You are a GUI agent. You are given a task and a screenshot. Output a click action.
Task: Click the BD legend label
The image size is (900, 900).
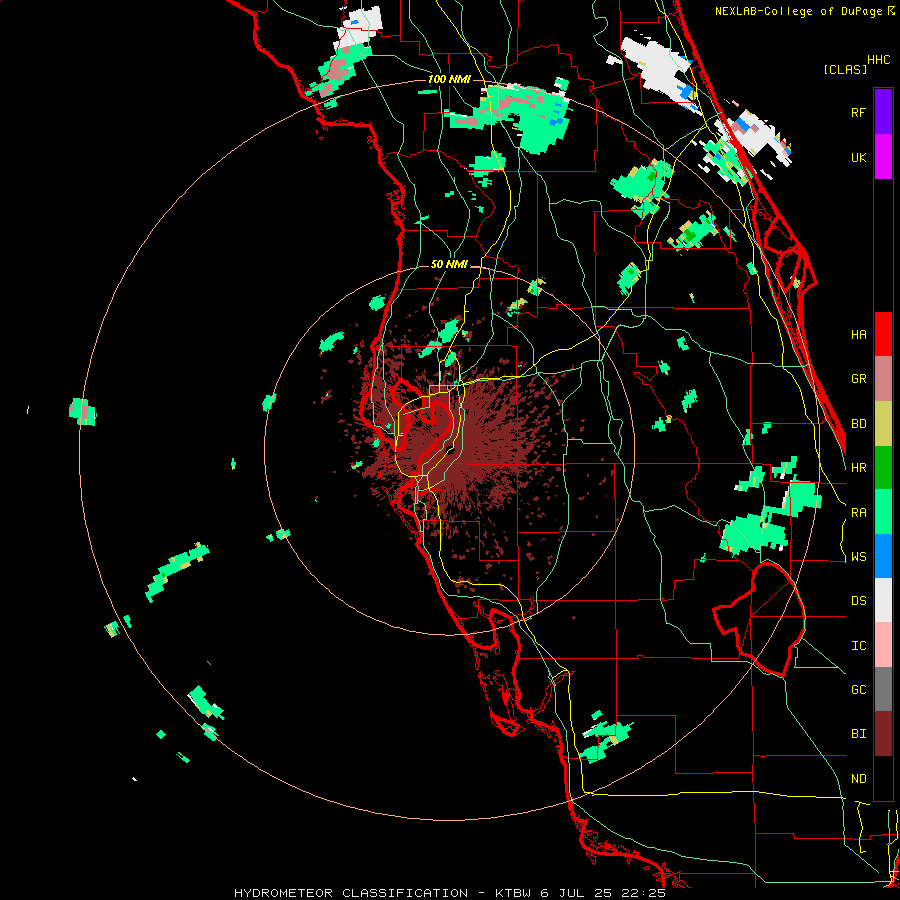(x=858, y=424)
